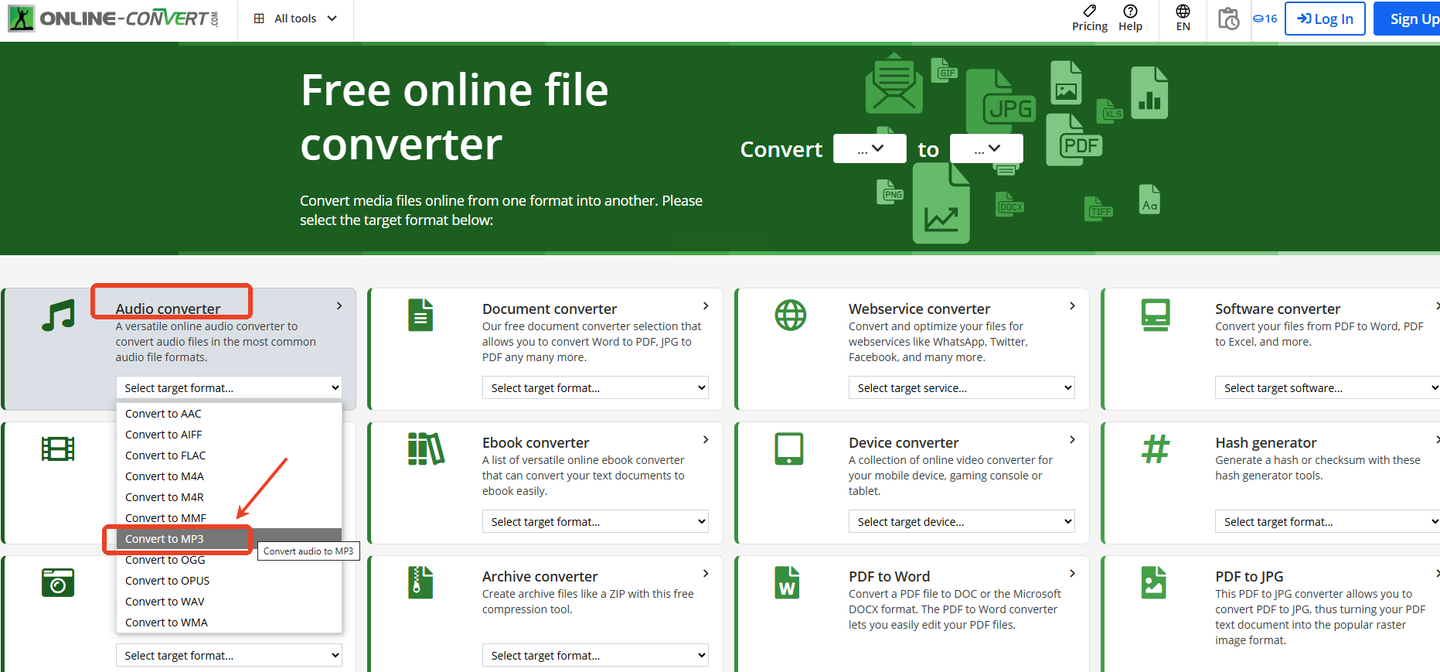Open the Pricing page

coord(1089,17)
